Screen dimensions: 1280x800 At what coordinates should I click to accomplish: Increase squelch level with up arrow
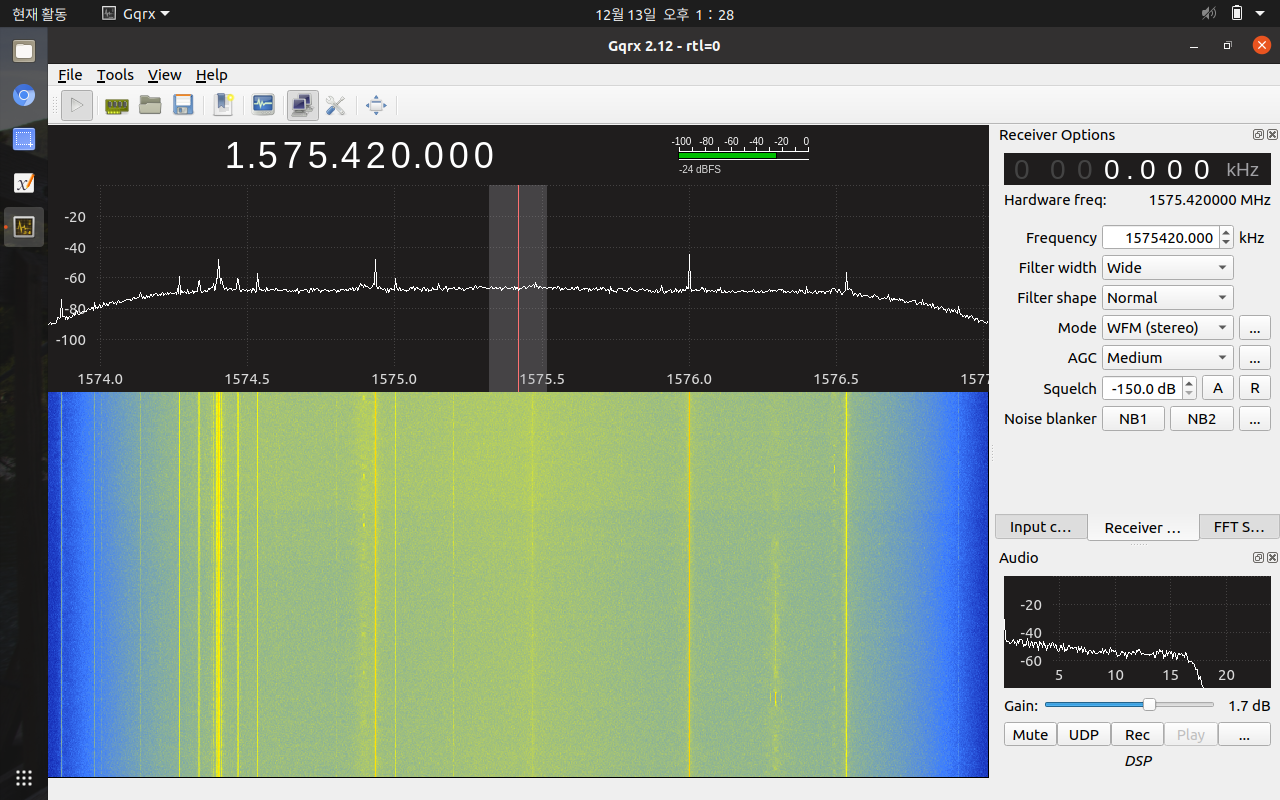[x=1189, y=383]
